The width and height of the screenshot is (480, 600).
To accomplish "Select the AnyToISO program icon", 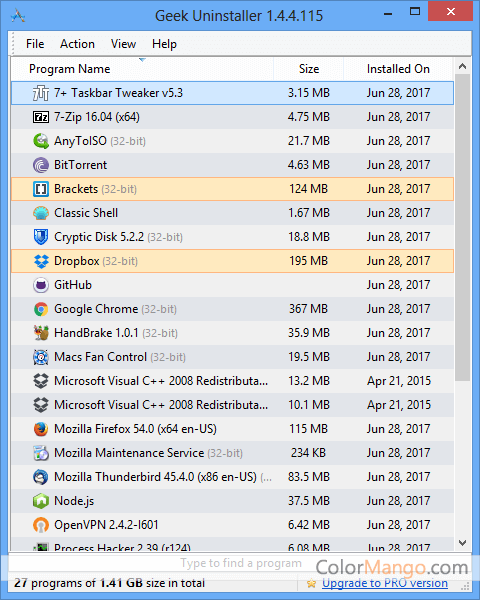I will point(41,141).
